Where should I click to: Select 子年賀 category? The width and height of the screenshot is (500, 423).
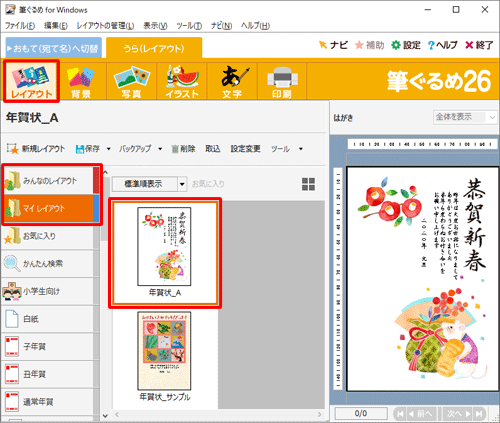[50, 347]
